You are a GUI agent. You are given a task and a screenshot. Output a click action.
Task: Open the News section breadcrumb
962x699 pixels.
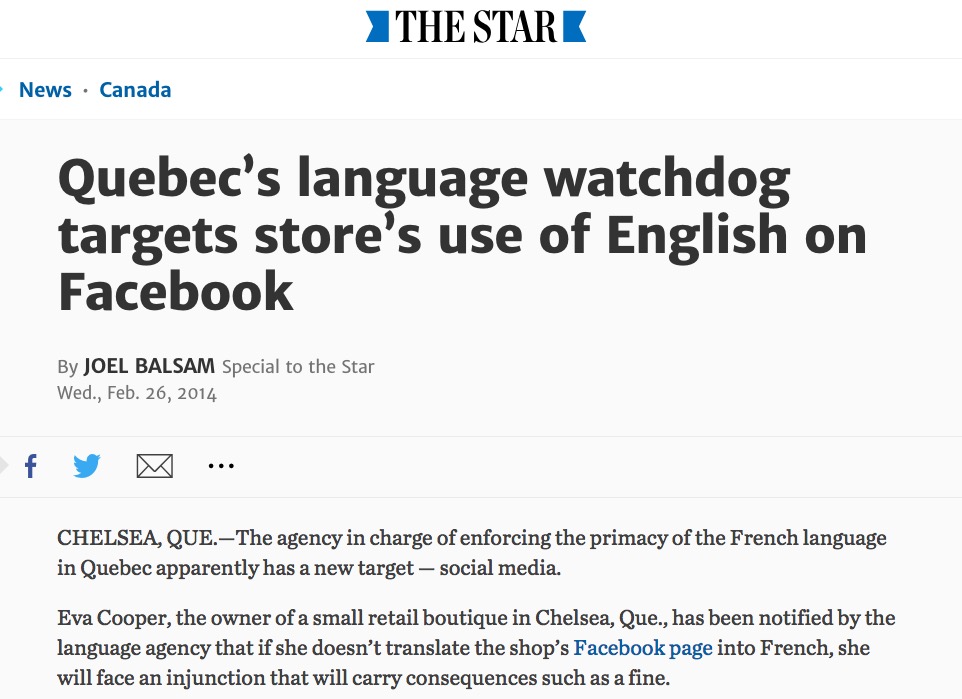coord(45,90)
